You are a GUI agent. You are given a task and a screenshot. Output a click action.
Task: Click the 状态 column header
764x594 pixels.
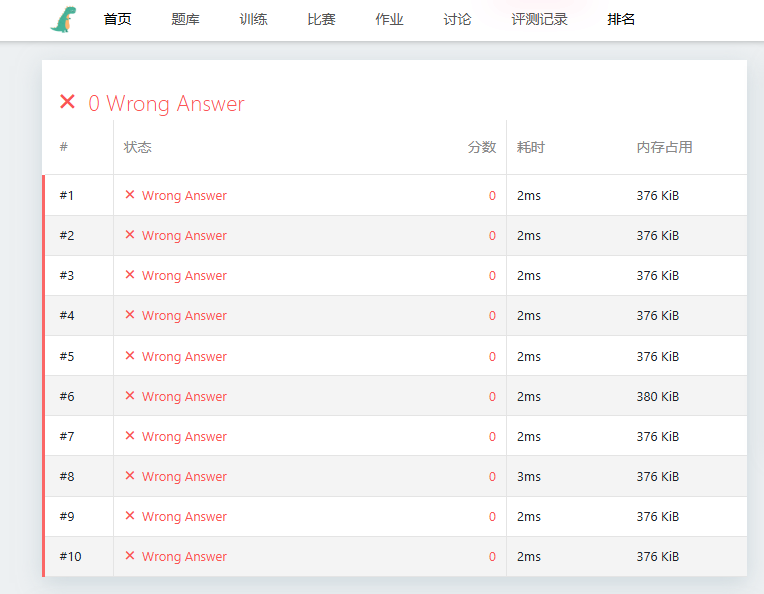pos(138,147)
